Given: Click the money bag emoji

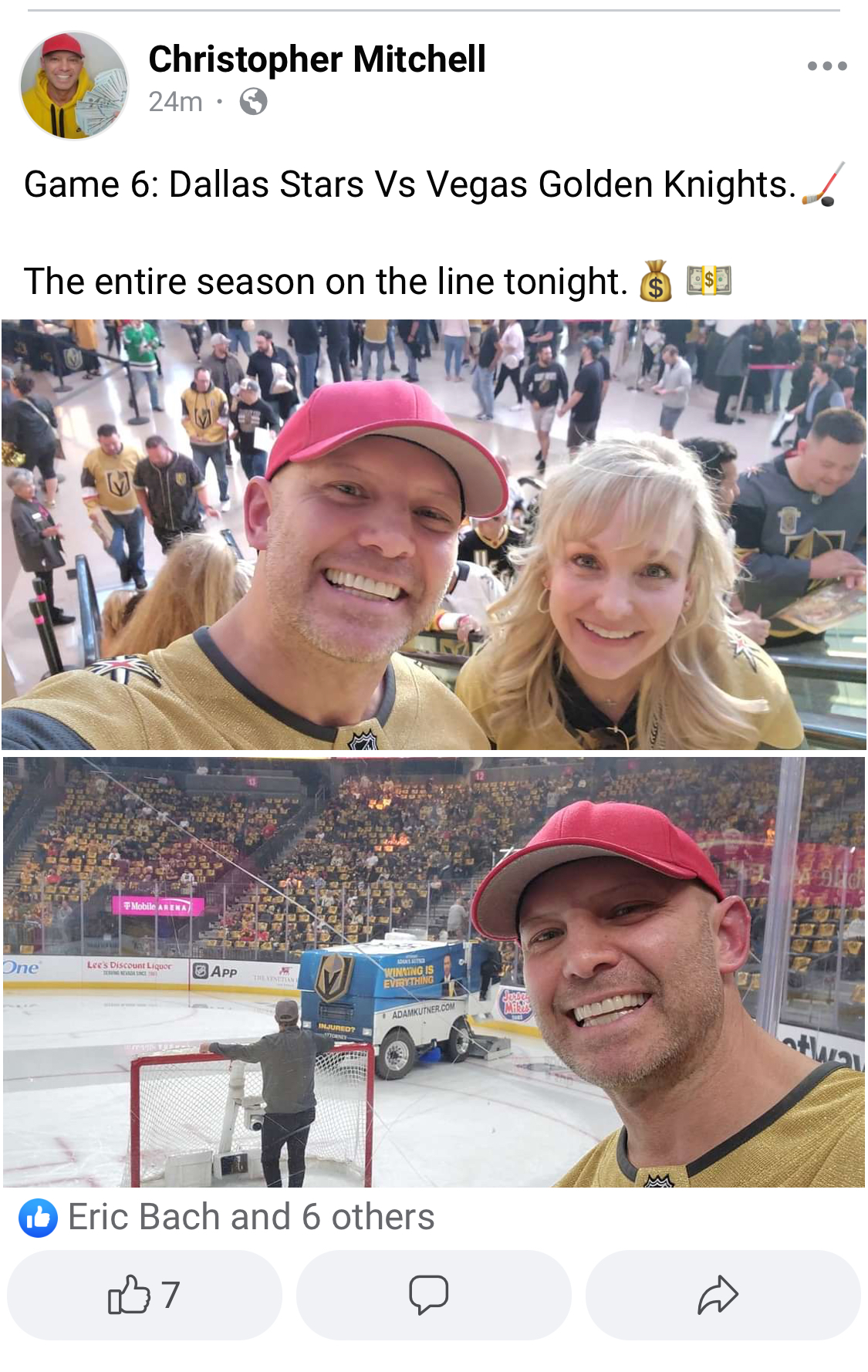Looking at the screenshot, I should [656, 281].
